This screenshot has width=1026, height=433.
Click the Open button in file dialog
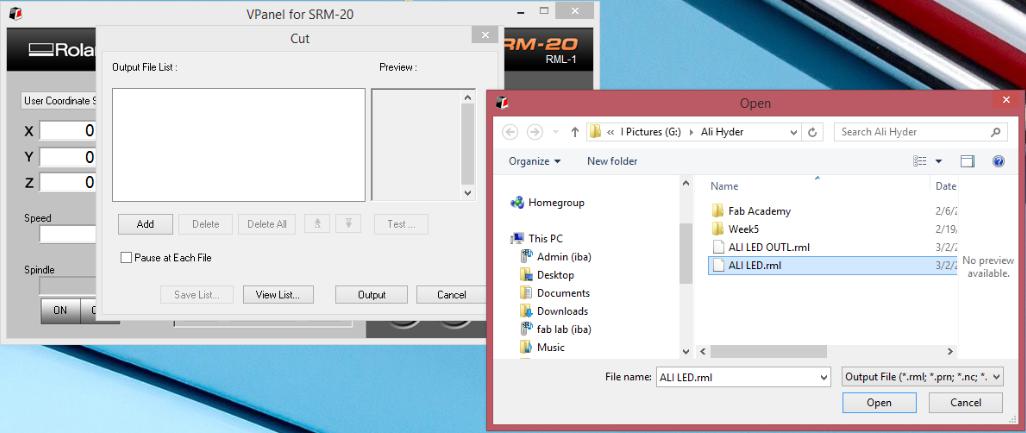879,403
